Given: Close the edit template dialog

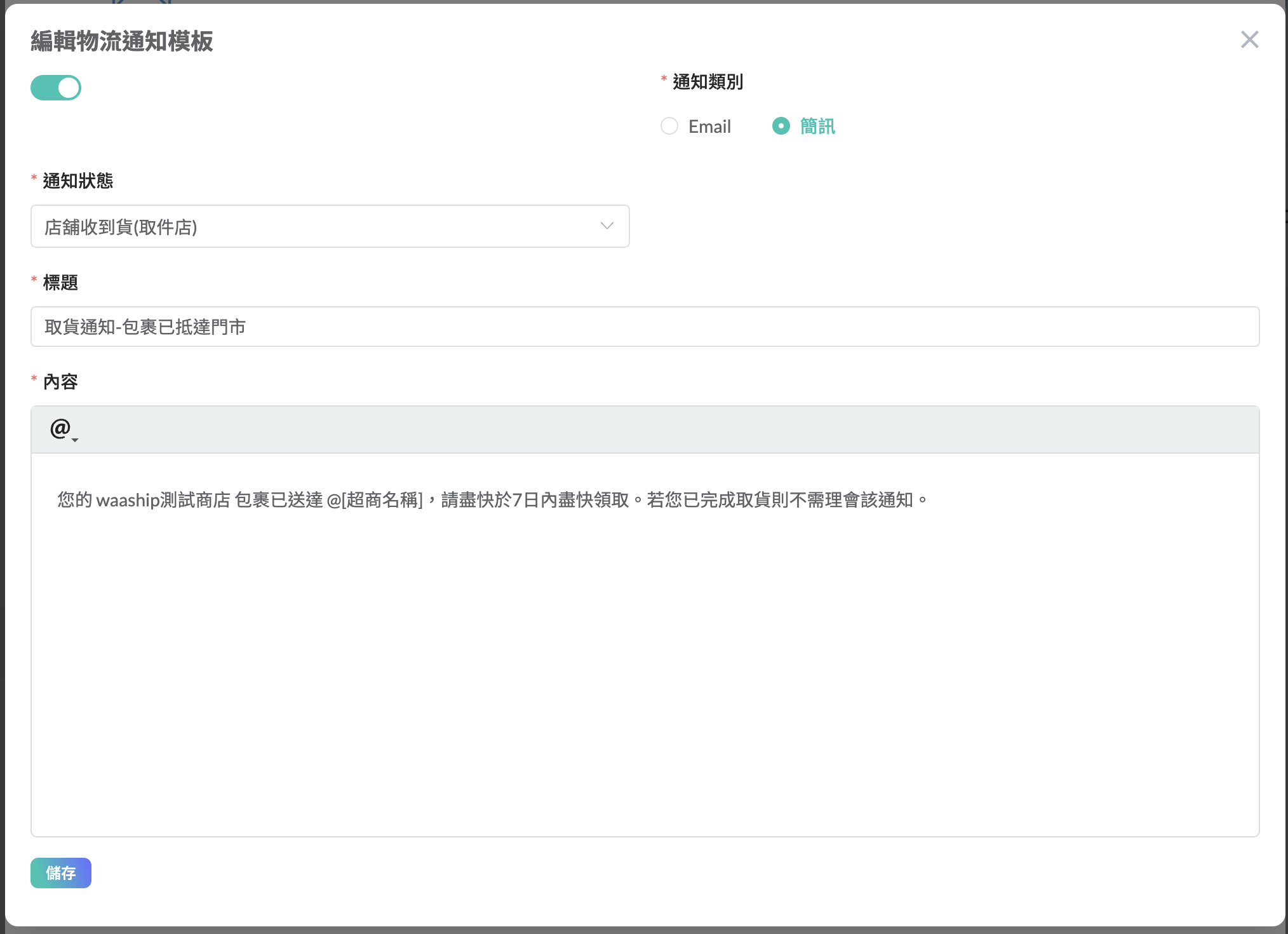Looking at the screenshot, I should (1249, 40).
